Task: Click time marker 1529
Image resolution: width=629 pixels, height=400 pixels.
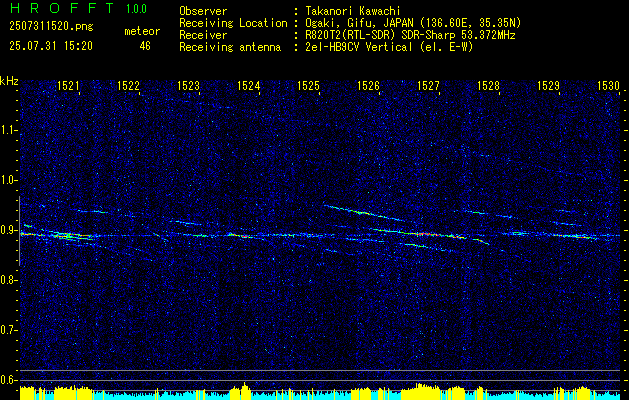Action: [x=548, y=86]
